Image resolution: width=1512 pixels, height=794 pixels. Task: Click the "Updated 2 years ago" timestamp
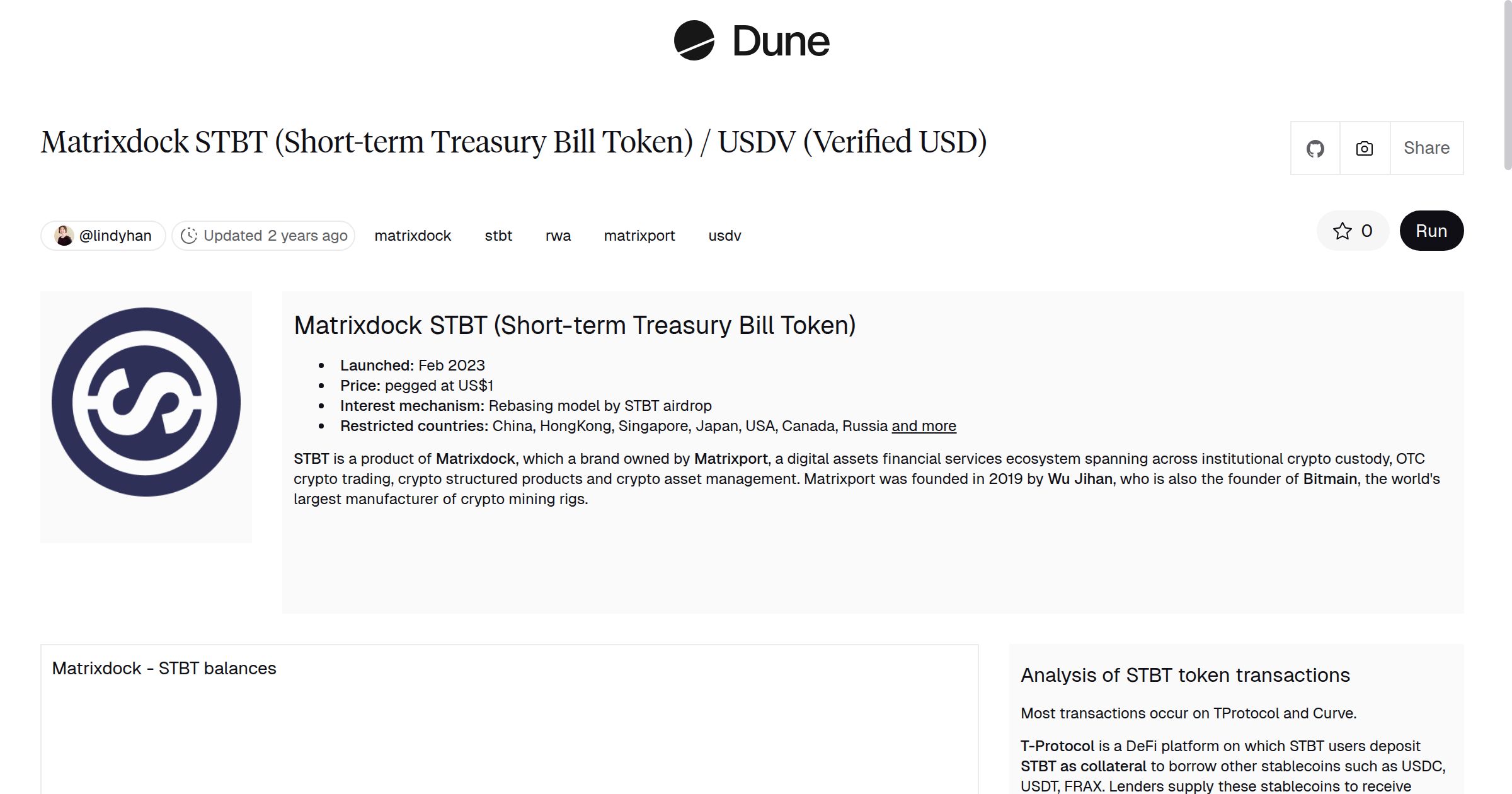275,235
